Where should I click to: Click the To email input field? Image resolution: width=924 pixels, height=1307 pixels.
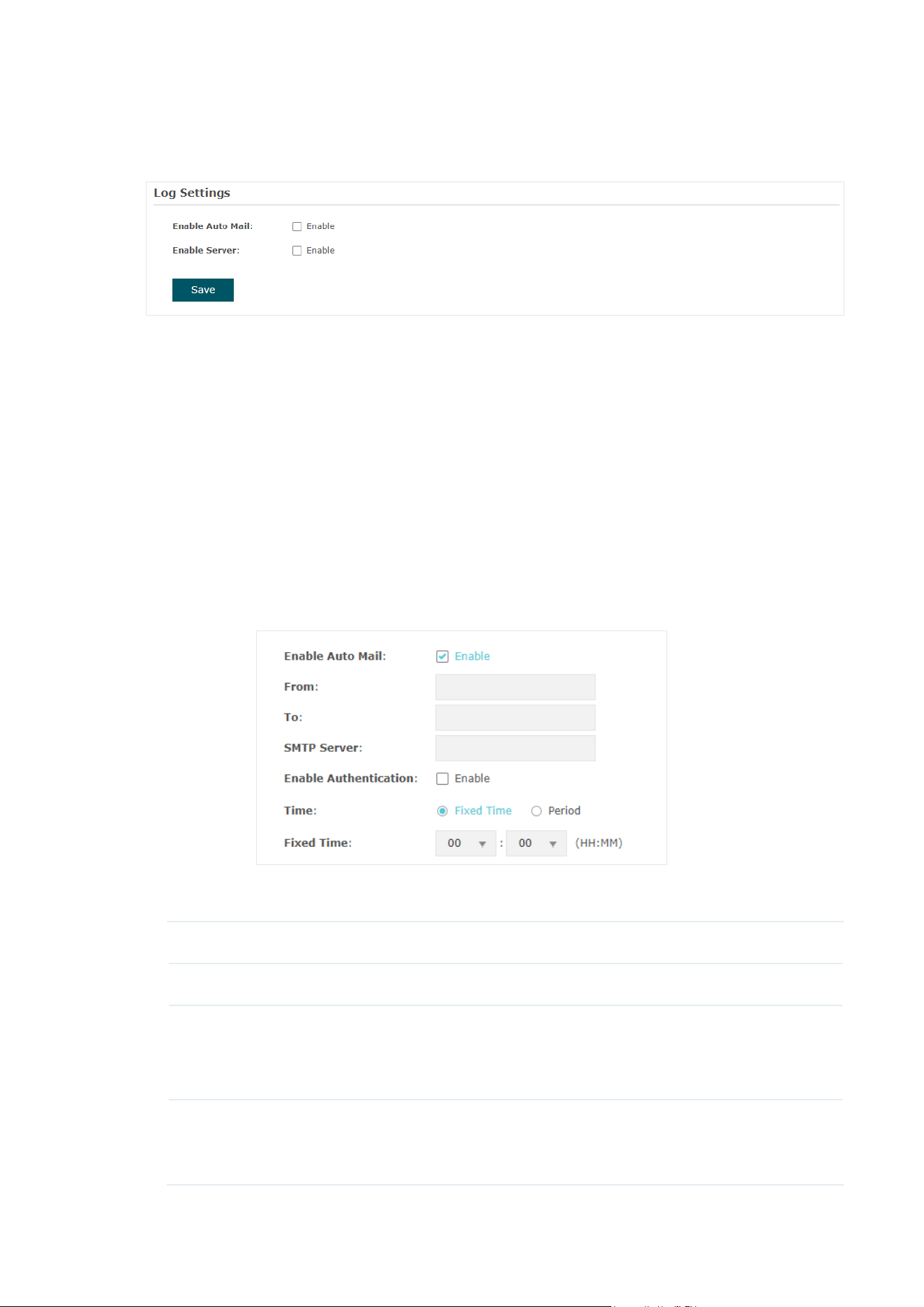pyautogui.click(x=515, y=718)
